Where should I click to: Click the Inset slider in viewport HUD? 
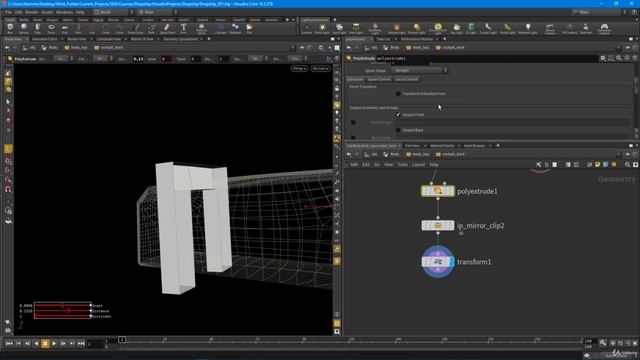pos(62,305)
